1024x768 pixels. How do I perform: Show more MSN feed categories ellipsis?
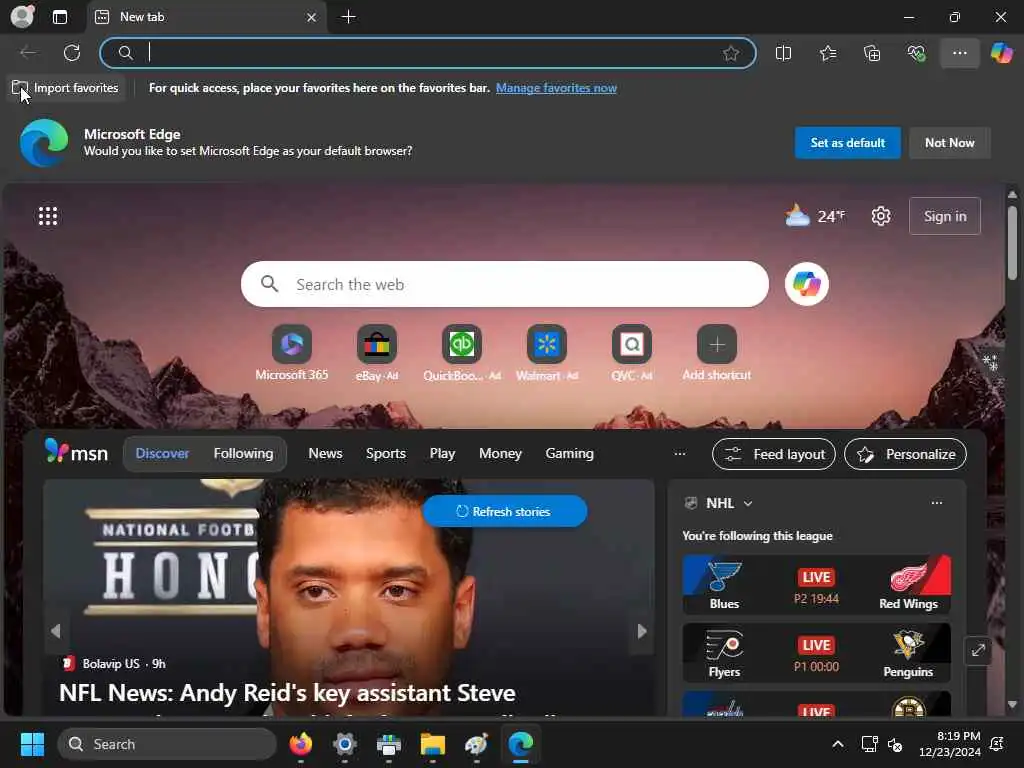coord(679,453)
